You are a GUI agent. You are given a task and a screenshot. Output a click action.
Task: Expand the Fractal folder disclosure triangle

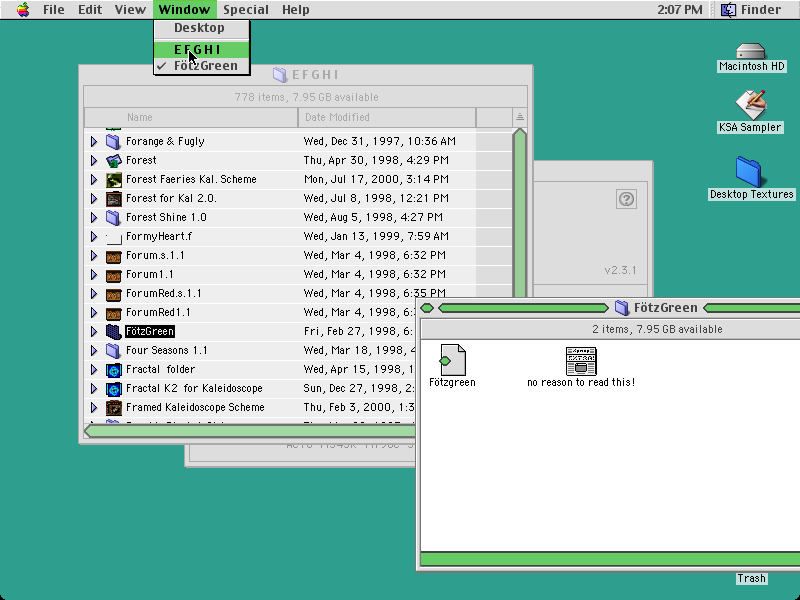pyautogui.click(x=94, y=370)
